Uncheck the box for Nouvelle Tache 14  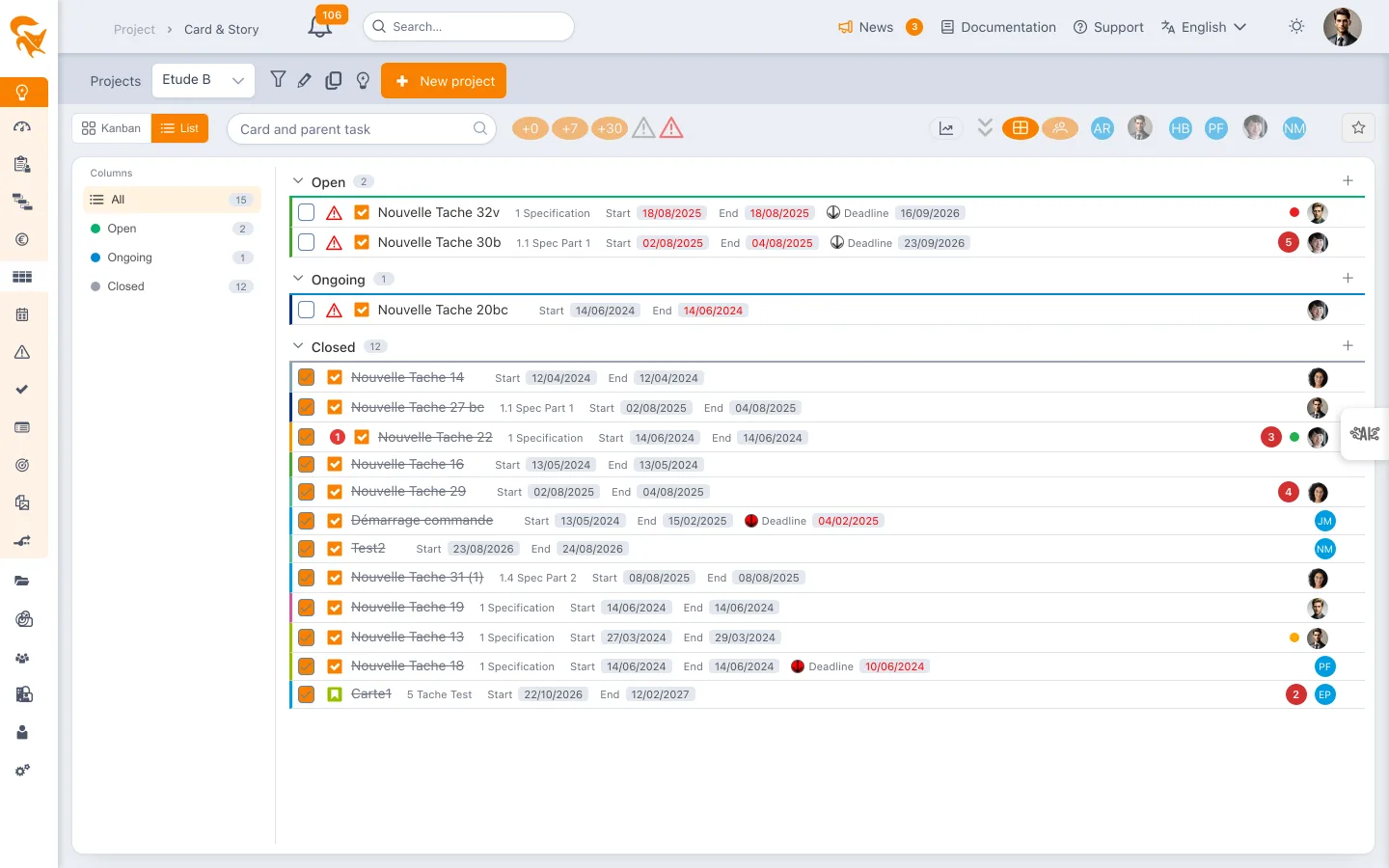[307, 377]
